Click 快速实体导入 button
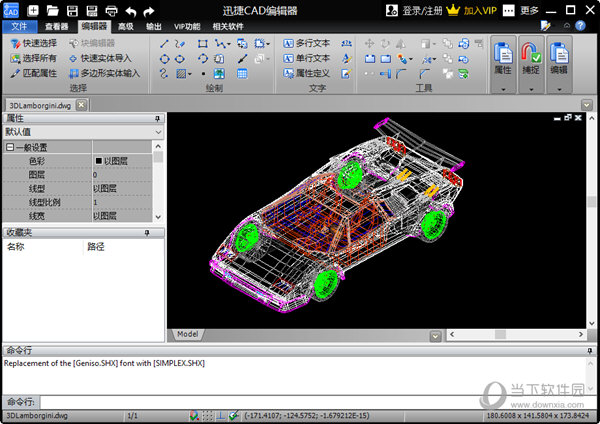 pyautogui.click(x=100, y=59)
